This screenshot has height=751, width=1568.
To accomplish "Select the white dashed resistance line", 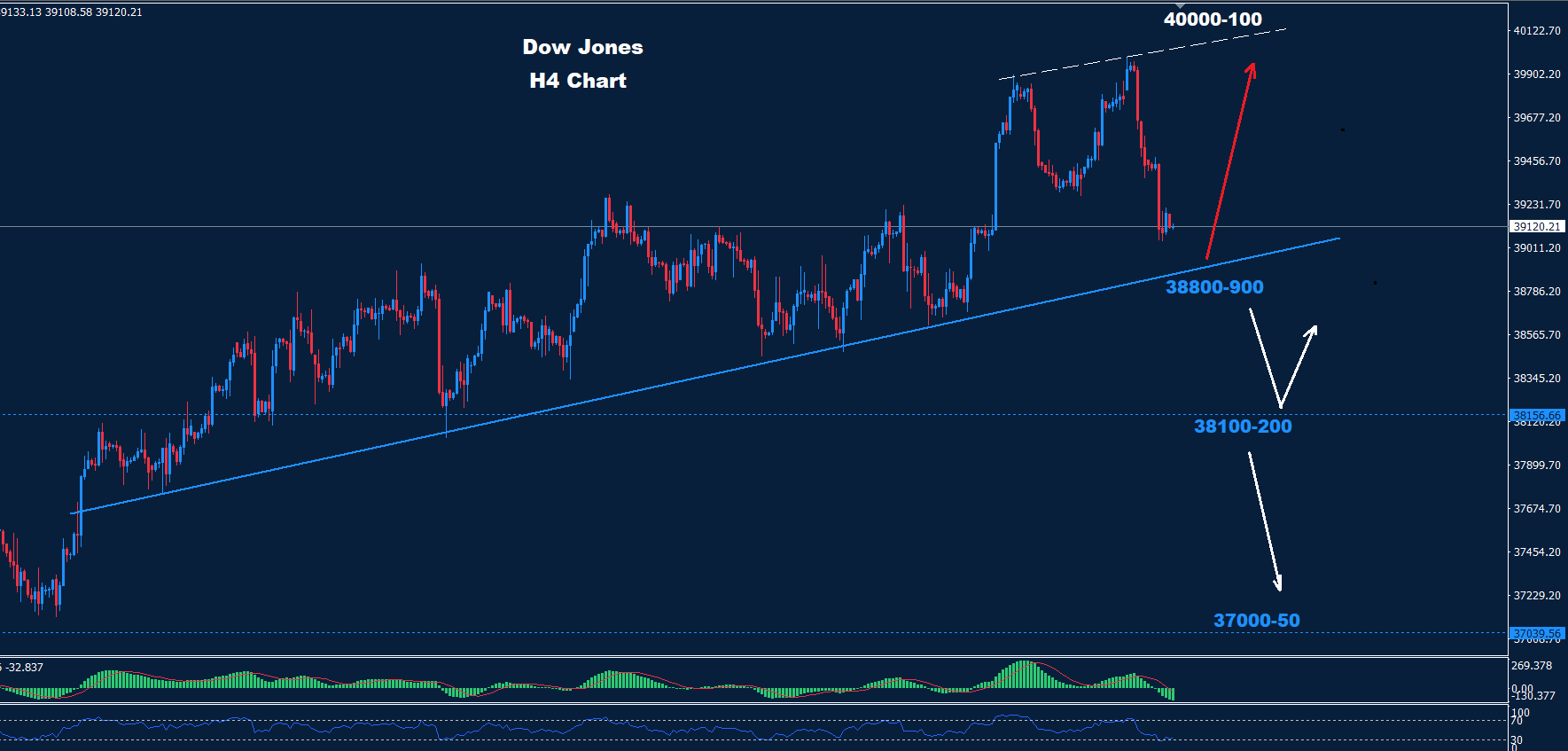I will point(1143,54).
